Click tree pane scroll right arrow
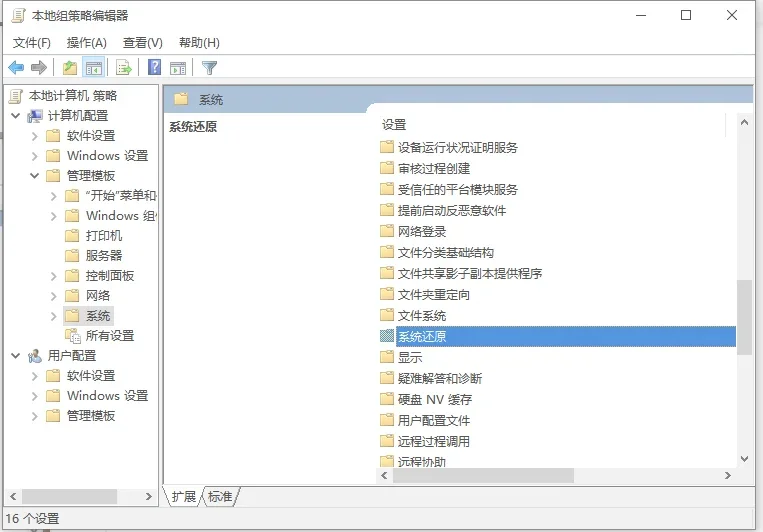 [x=149, y=496]
